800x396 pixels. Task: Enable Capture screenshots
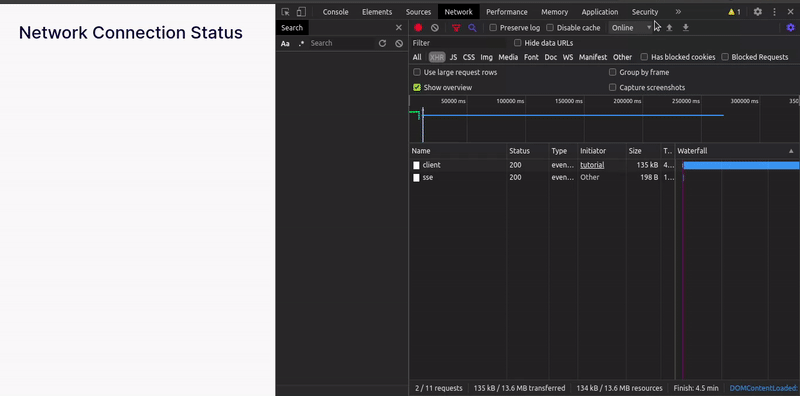[x=612, y=87]
